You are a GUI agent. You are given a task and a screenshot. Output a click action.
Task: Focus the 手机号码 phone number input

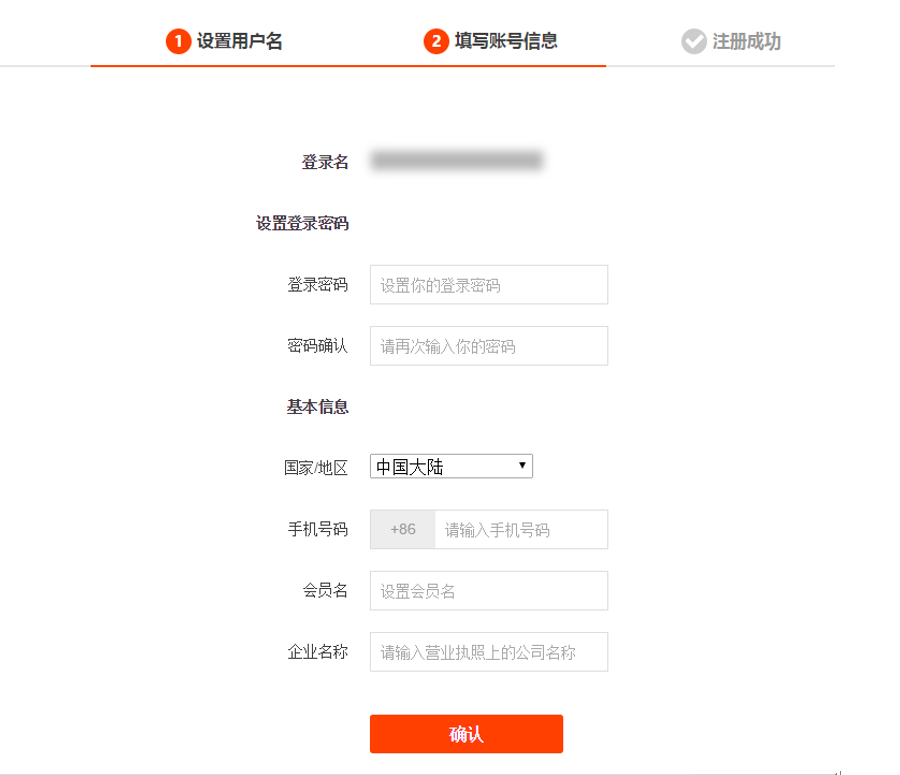[521, 529]
